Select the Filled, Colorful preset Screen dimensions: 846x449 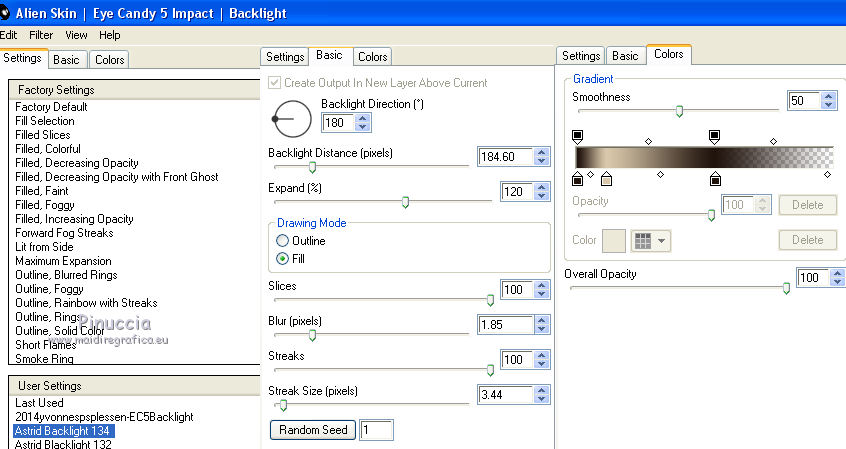tap(48, 149)
